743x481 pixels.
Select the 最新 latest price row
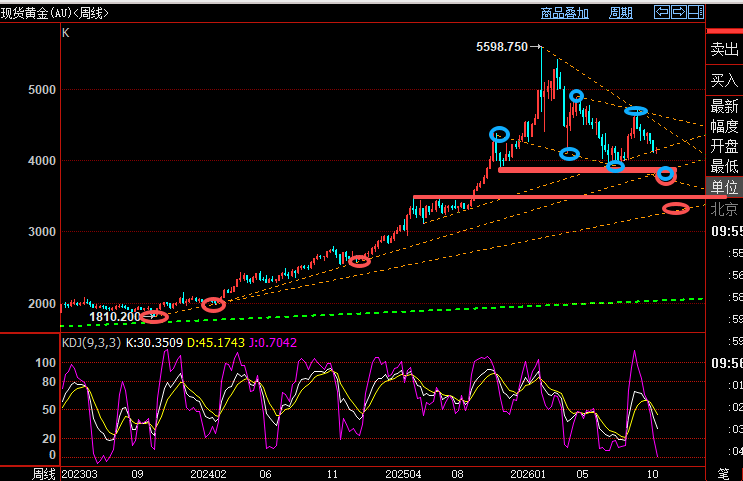tap(725, 106)
